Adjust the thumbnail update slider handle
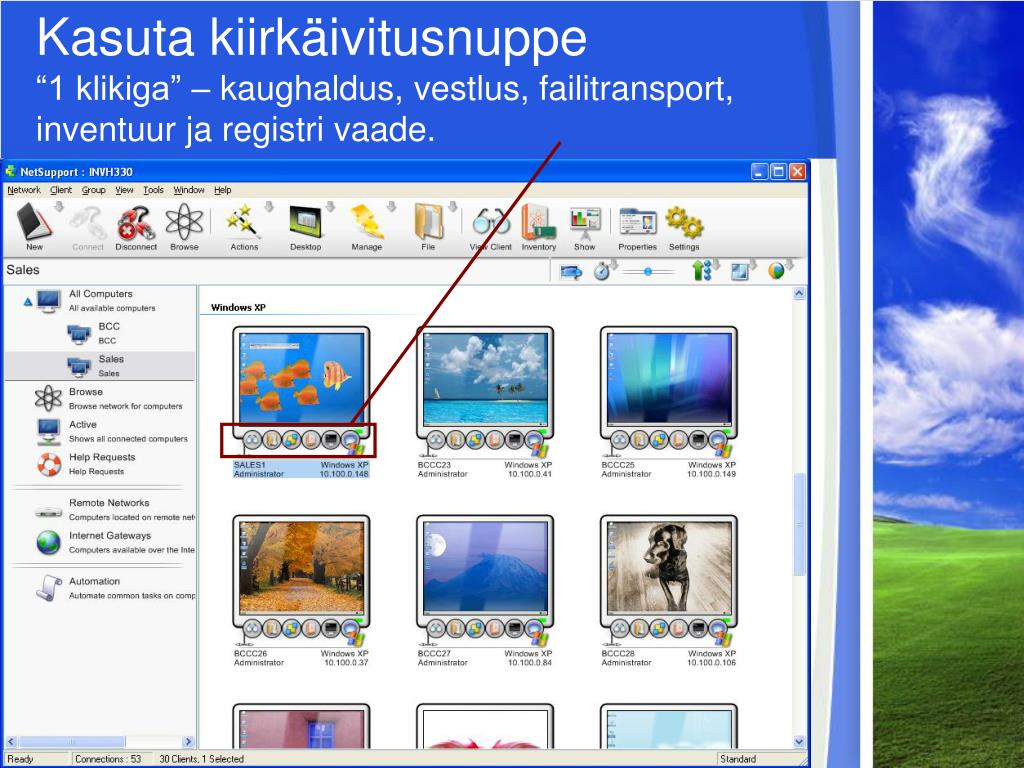1024x768 pixels. pos(648,272)
